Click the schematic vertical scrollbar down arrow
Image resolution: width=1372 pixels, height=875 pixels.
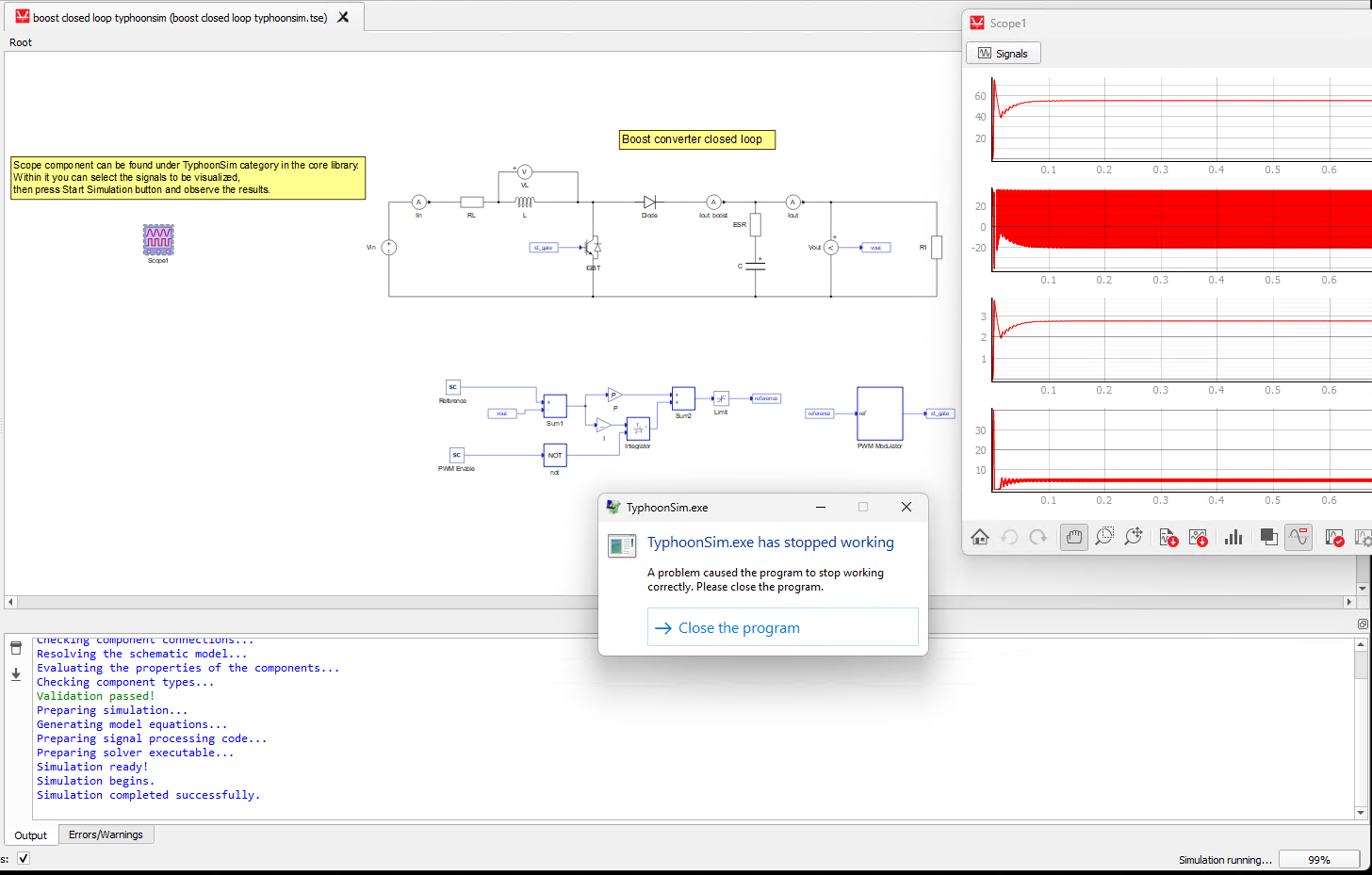pyautogui.click(x=1363, y=589)
